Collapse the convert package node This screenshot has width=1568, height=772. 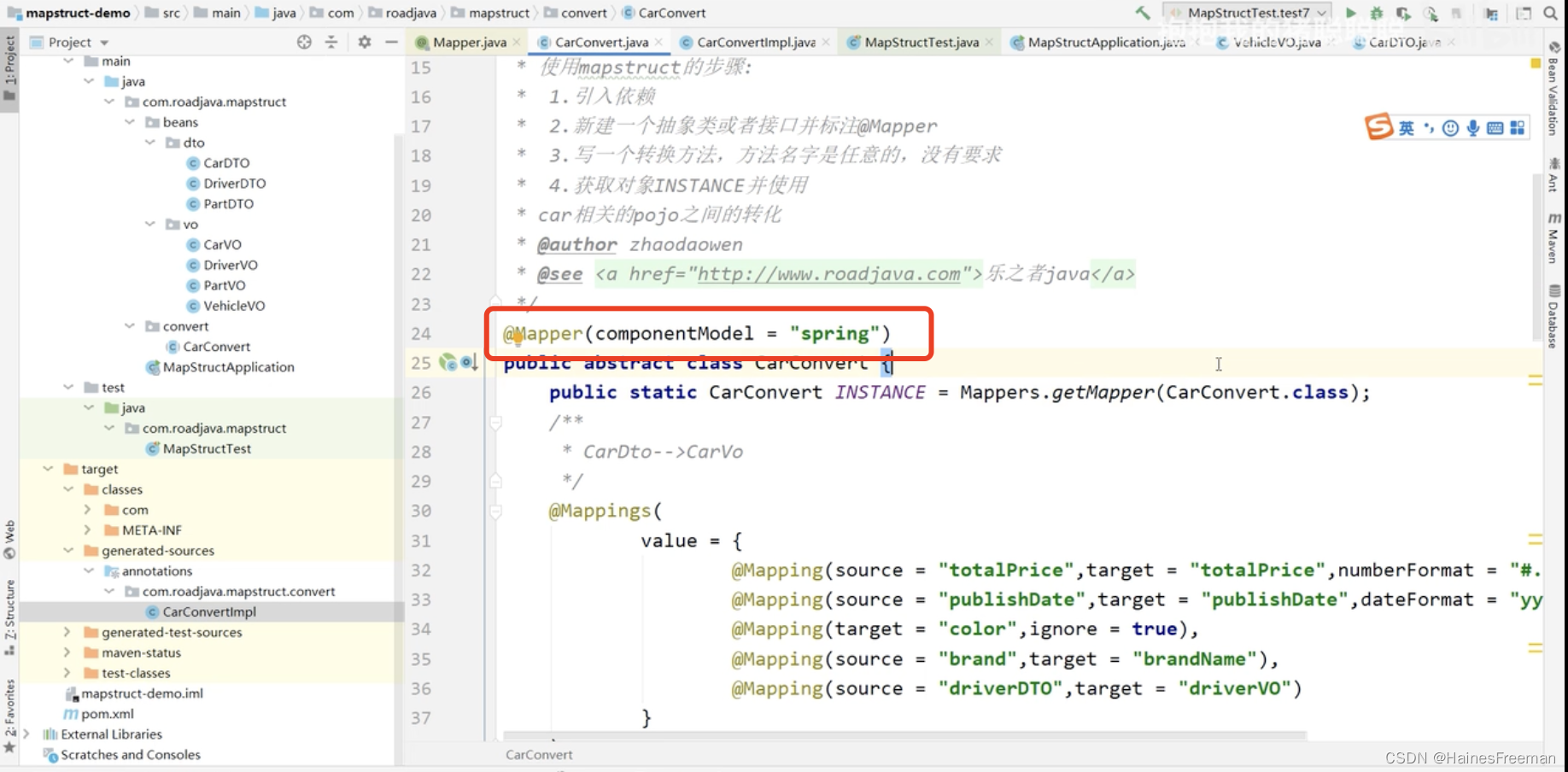click(130, 326)
